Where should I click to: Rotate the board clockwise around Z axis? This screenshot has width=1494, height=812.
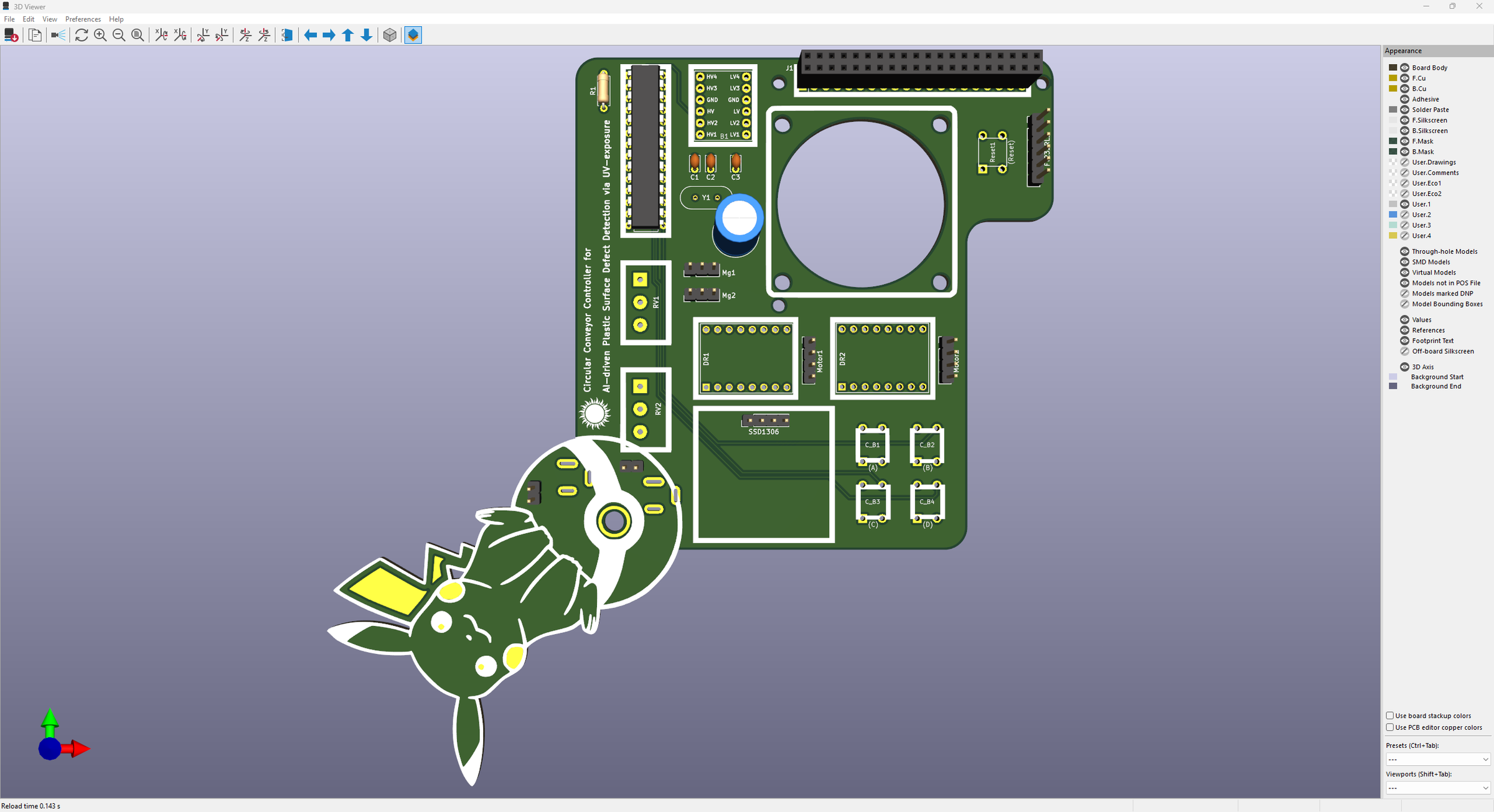coord(245,35)
